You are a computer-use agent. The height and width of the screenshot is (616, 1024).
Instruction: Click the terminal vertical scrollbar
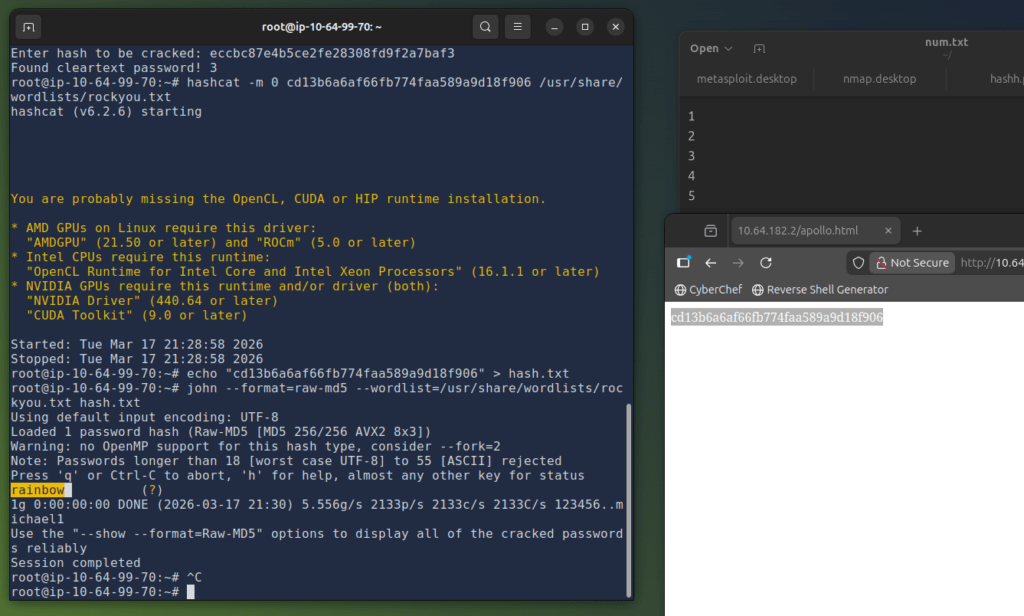pos(629,500)
